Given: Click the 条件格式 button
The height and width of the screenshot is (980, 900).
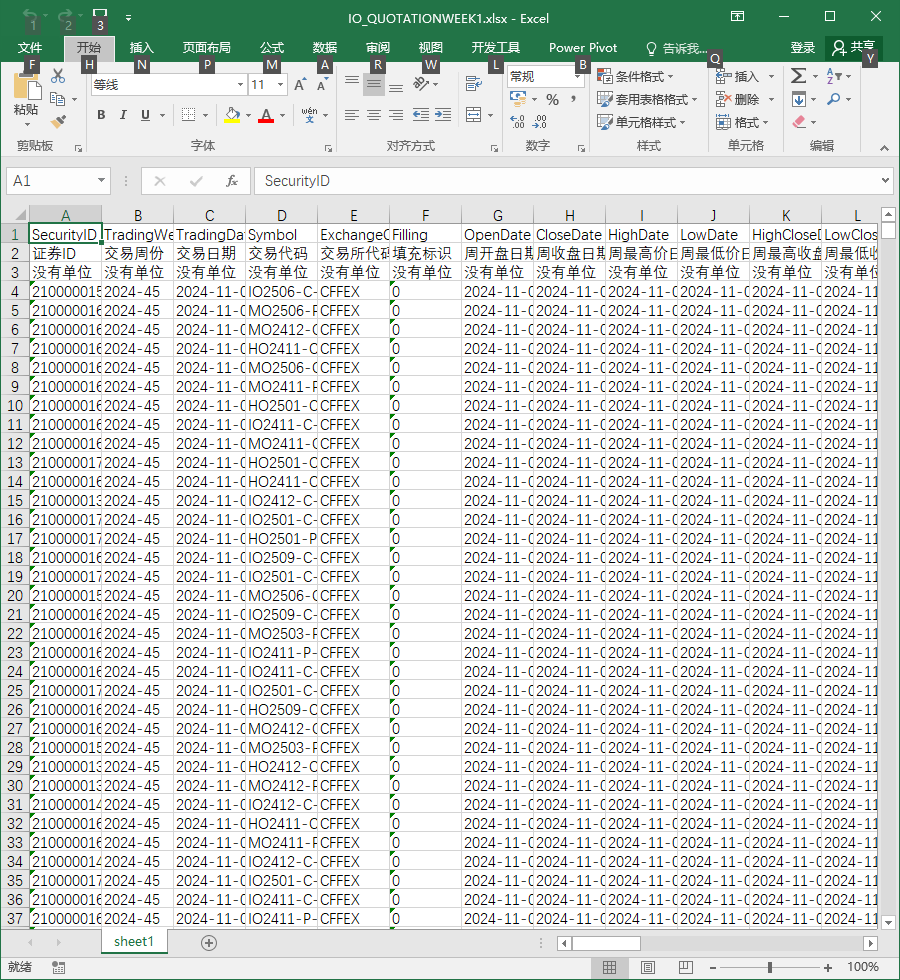Looking at the screenshot, I should pyautogui.click(x=636, y=77).
